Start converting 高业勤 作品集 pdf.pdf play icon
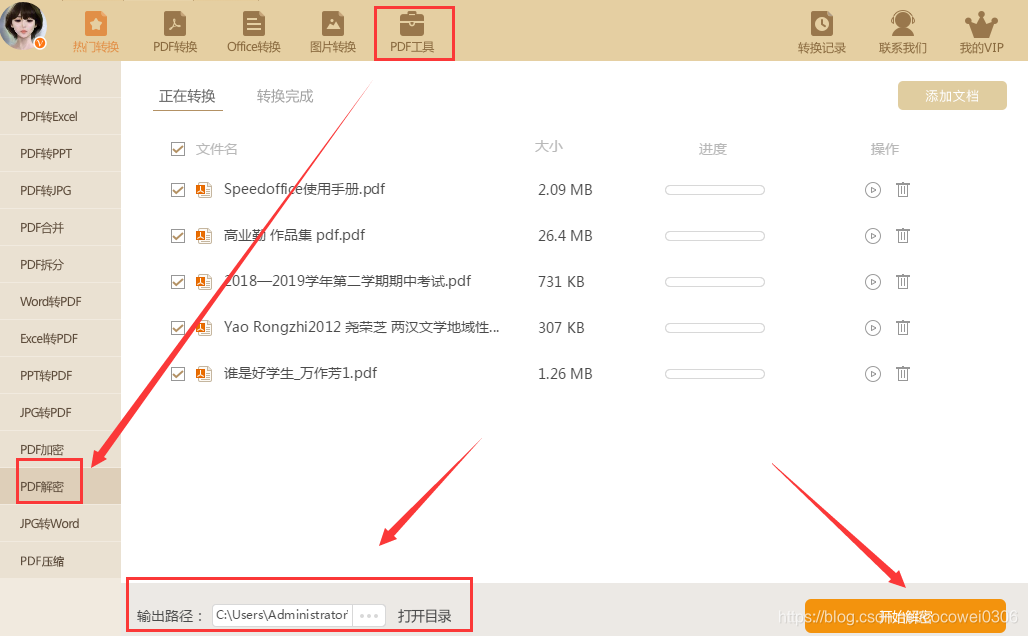 pyautogui.click(x=873, y=236)
